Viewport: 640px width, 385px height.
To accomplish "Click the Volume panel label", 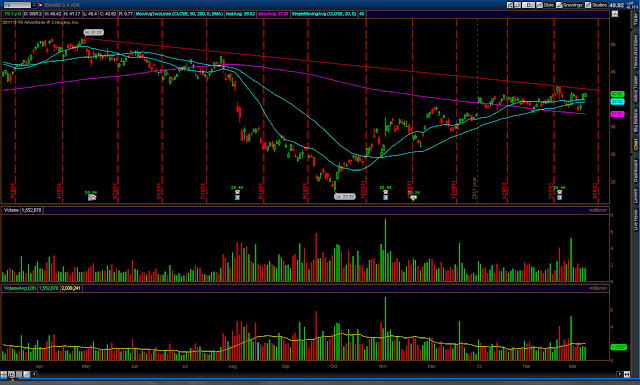I will click(x=11, y=210).
